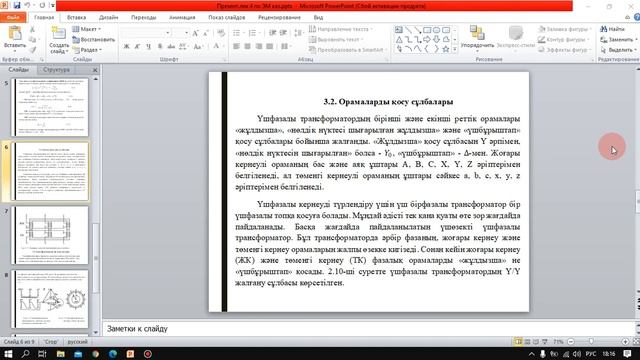Click Increase list level indent icon
Viewport: 640px width, 360px height.
(283, 33)
